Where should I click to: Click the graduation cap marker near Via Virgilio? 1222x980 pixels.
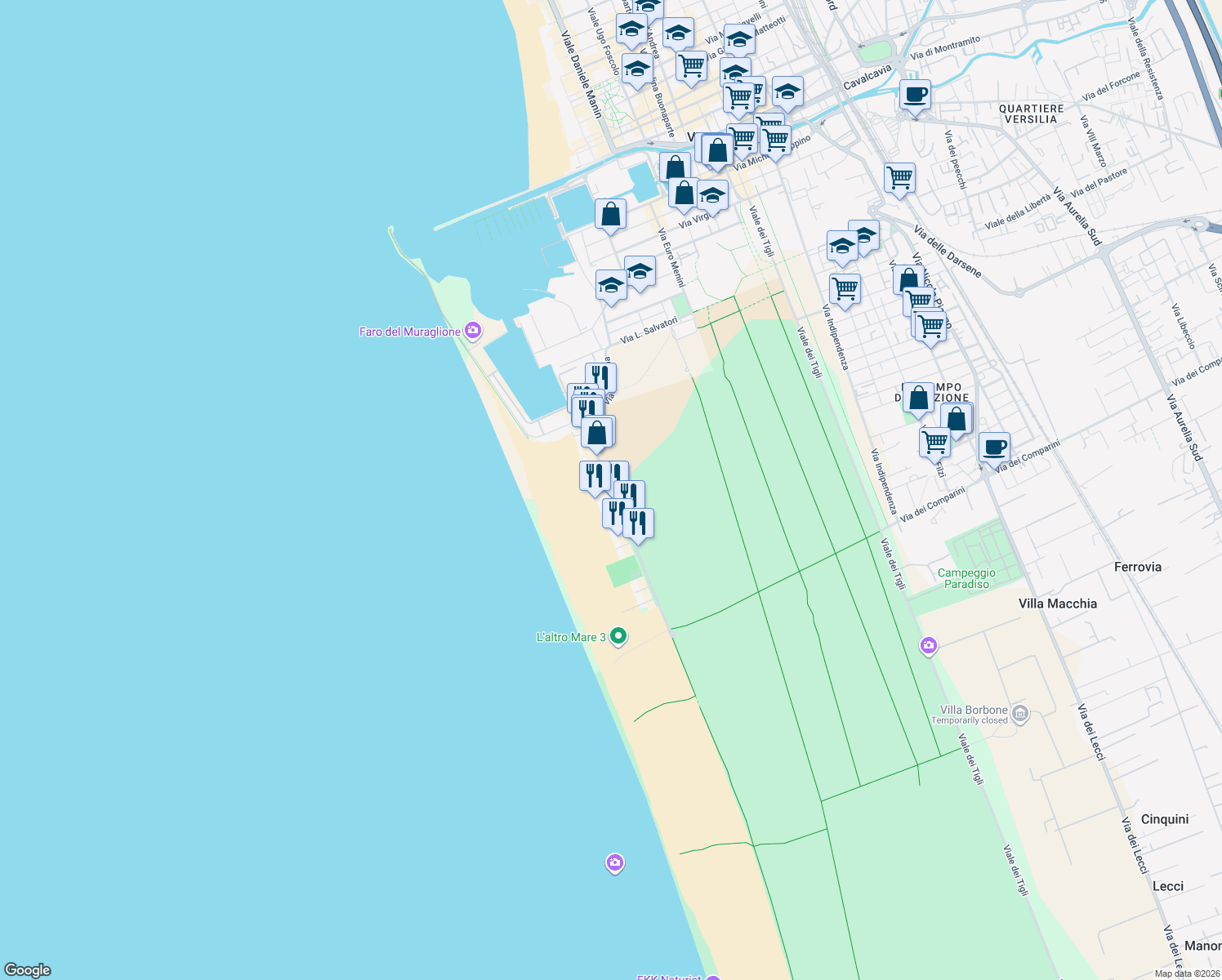click(712, 196)
